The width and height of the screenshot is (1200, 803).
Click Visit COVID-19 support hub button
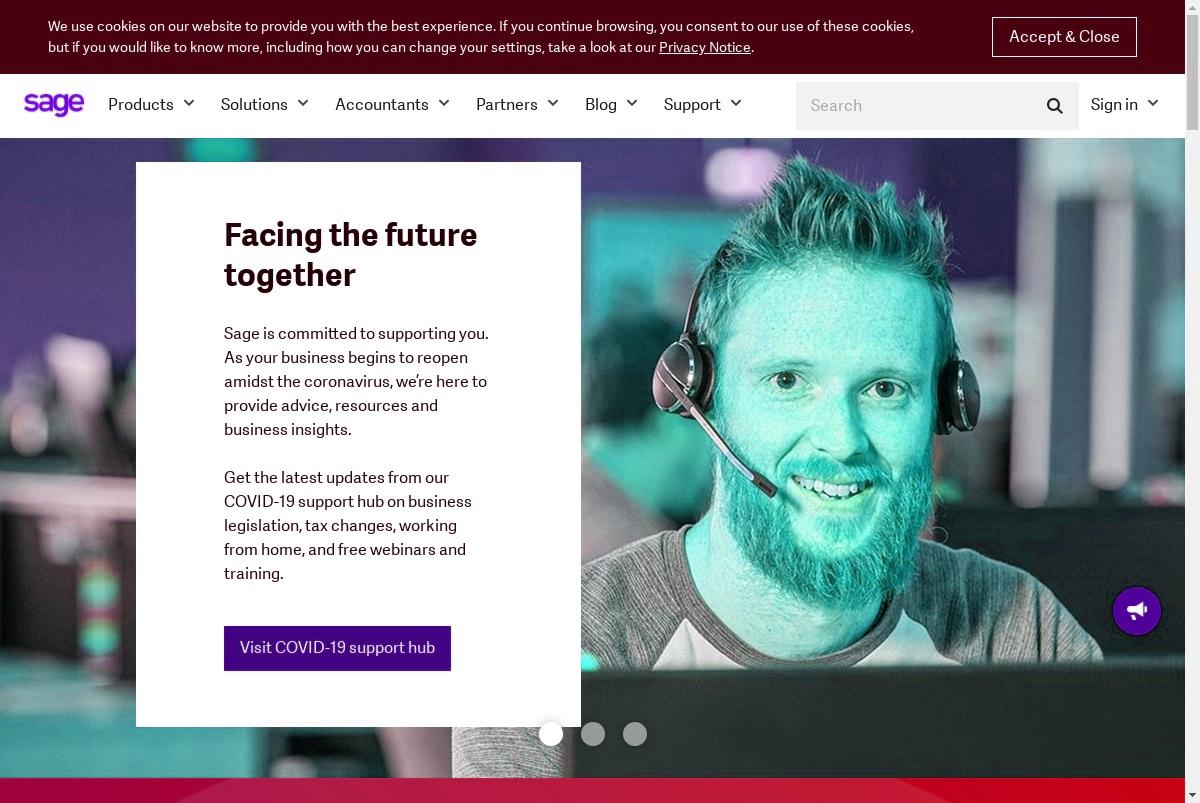click(337, 648)
